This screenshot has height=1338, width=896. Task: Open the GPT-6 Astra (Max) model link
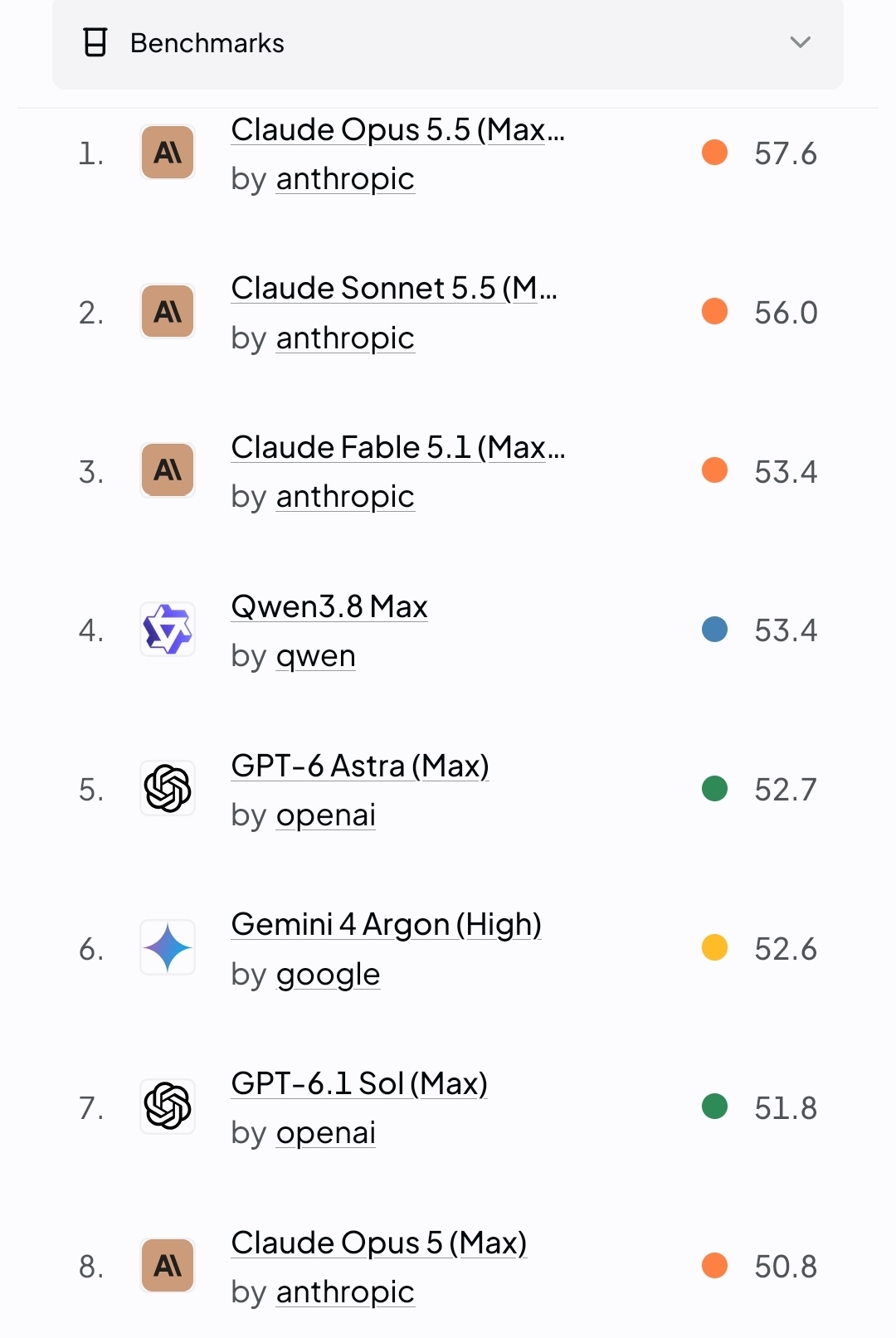[x=360, y=766]
